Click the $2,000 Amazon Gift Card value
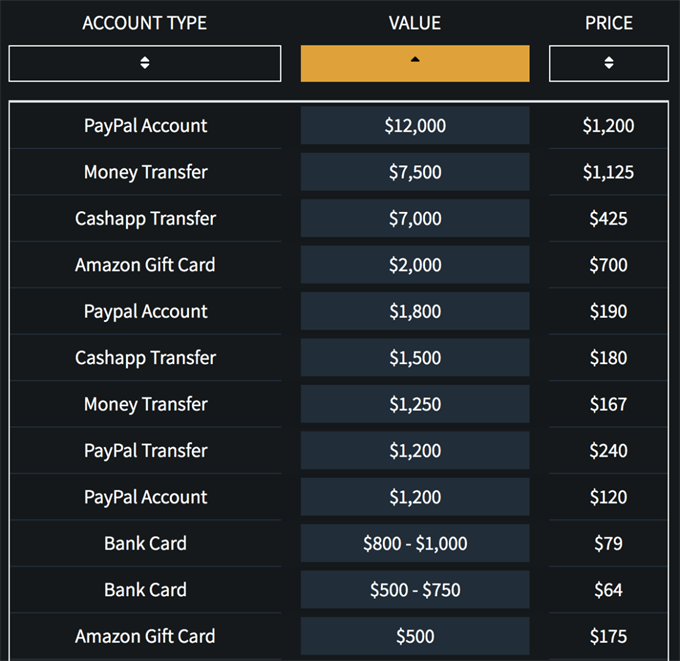This screenshot has width=680, height=661. tap(415, 265)
